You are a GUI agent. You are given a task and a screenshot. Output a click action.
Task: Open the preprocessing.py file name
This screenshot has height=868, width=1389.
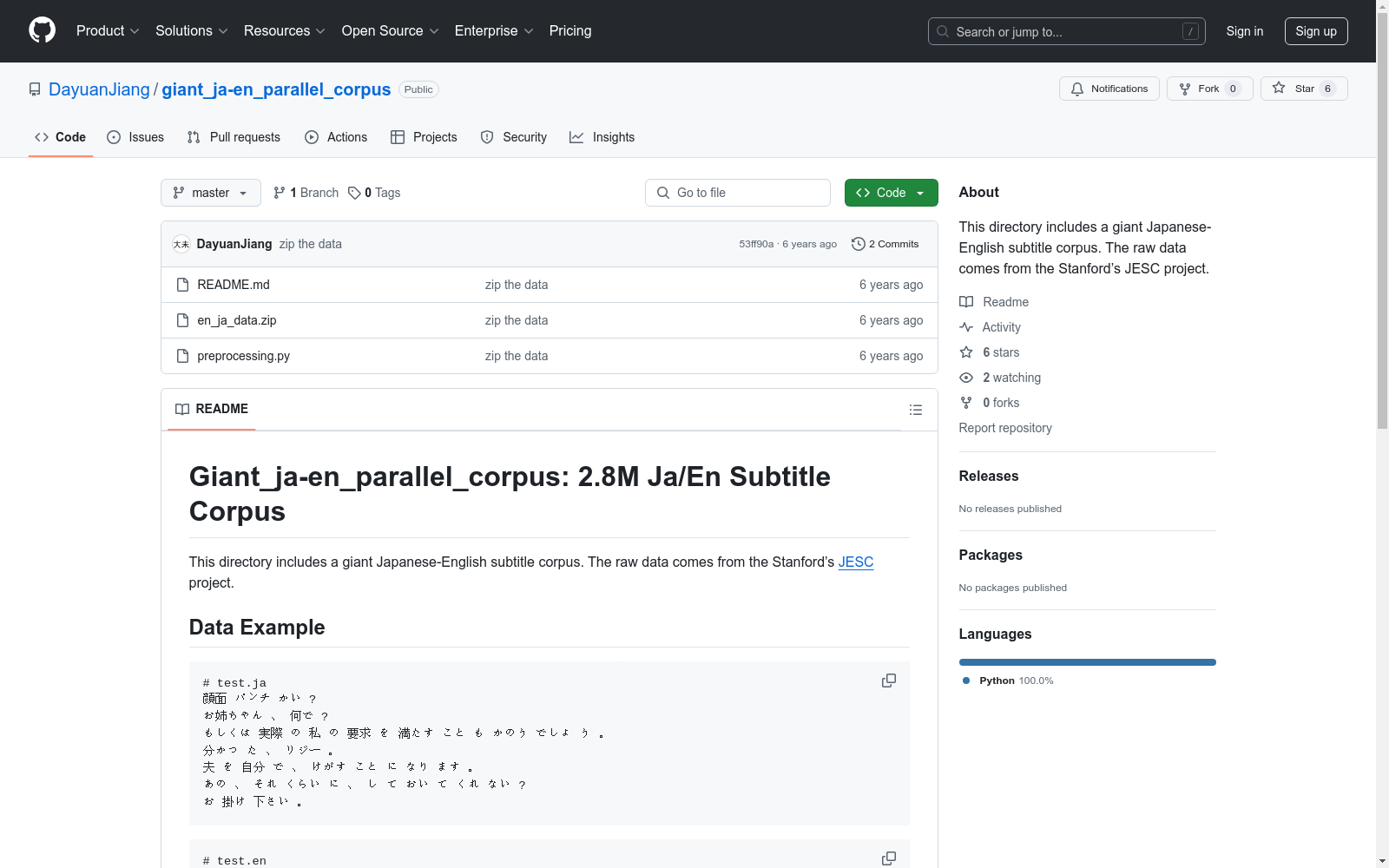244,356
